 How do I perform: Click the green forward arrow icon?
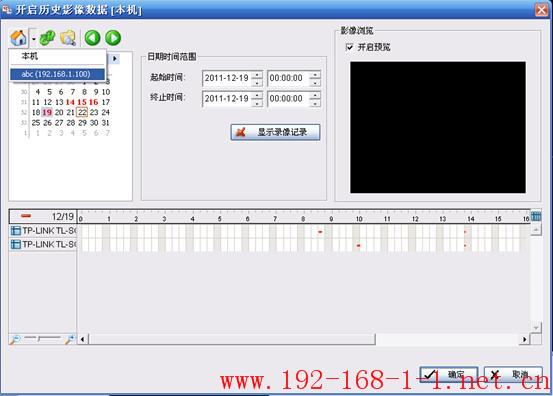coord(113,38)
